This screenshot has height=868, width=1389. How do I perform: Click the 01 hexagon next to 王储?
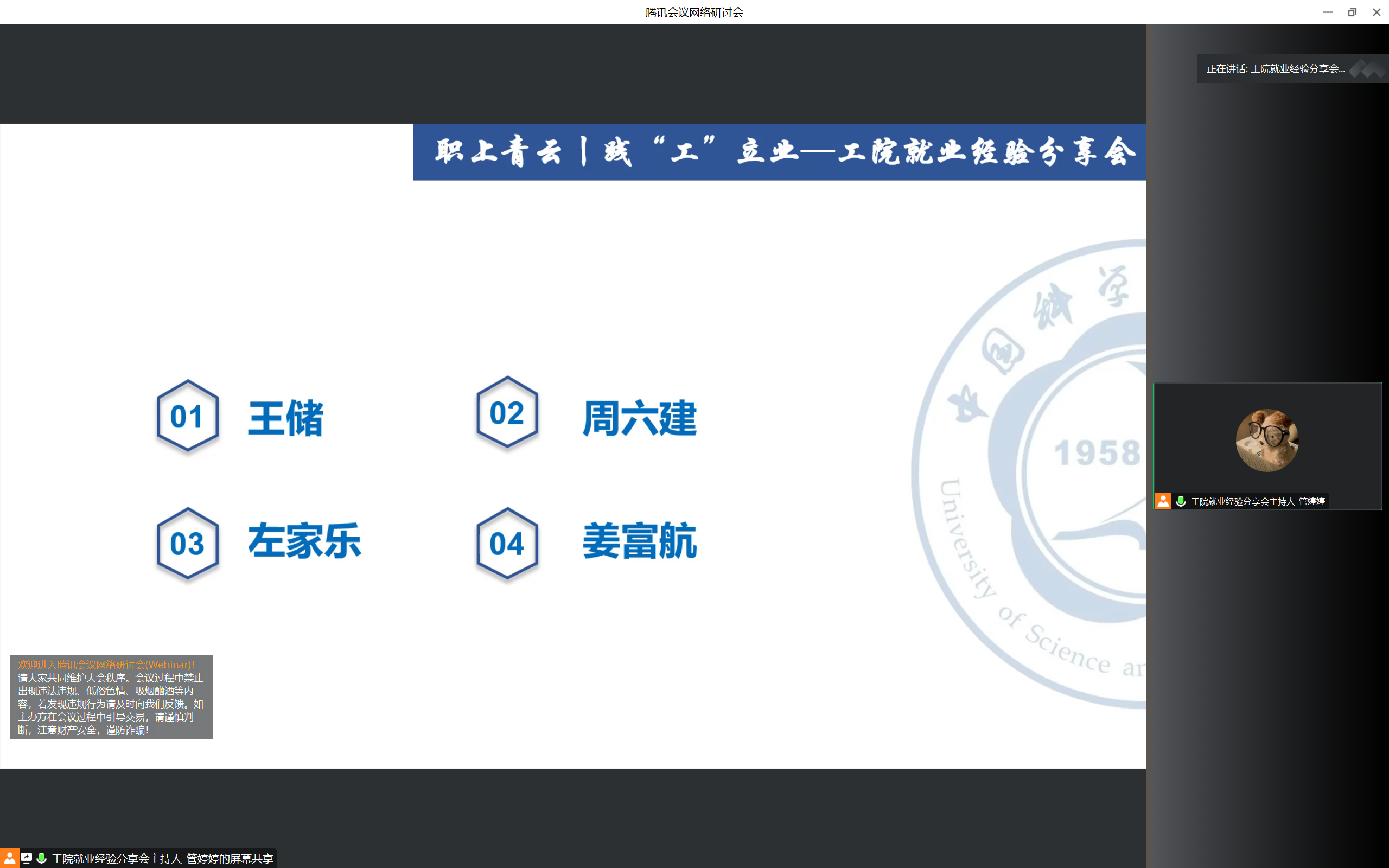pos(188,416)
